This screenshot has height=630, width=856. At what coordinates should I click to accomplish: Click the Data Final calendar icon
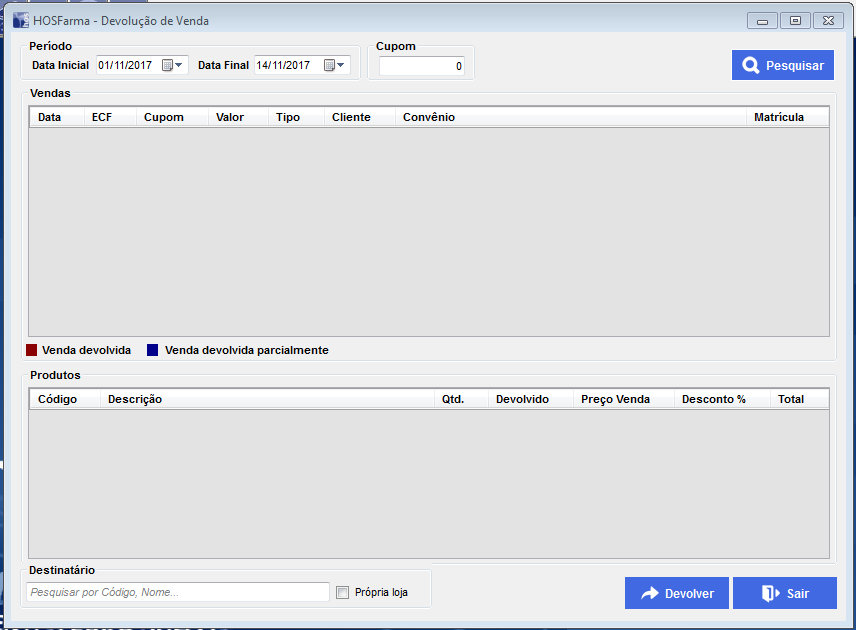point(329,65)
